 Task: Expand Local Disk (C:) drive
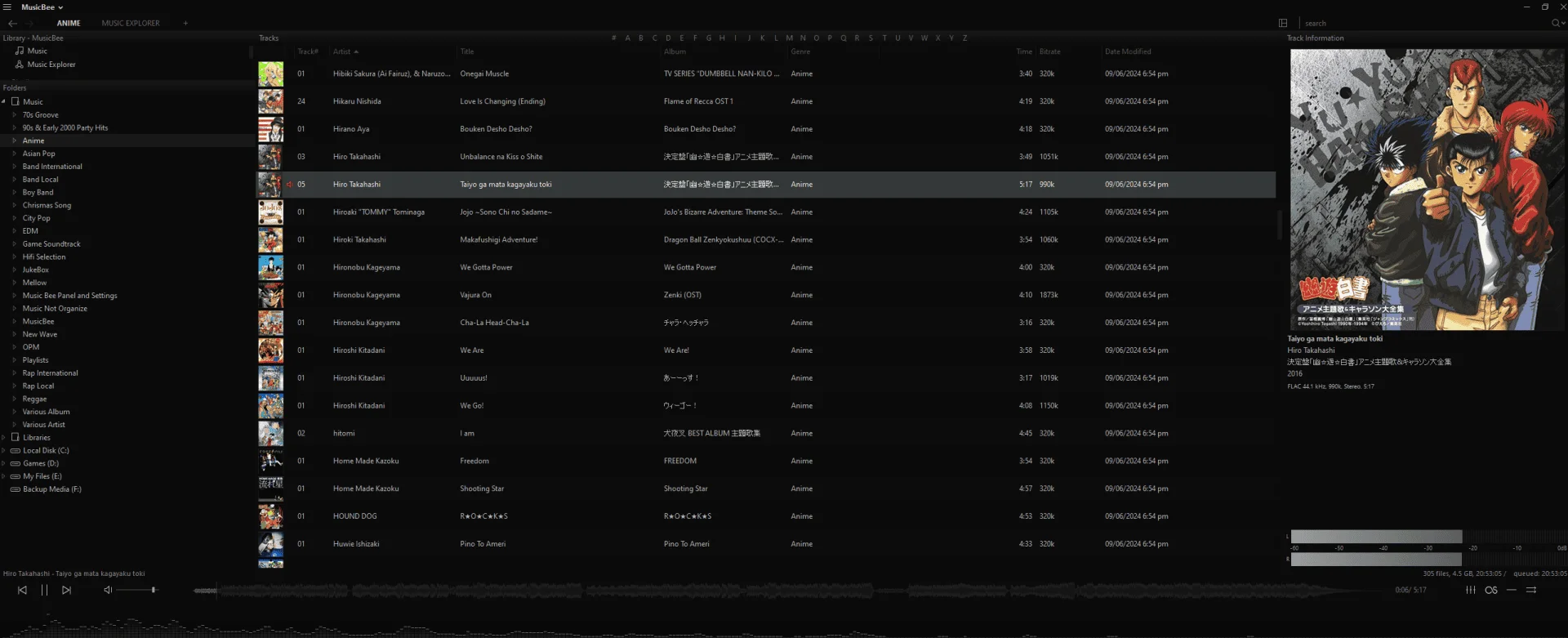pos(4,450)
